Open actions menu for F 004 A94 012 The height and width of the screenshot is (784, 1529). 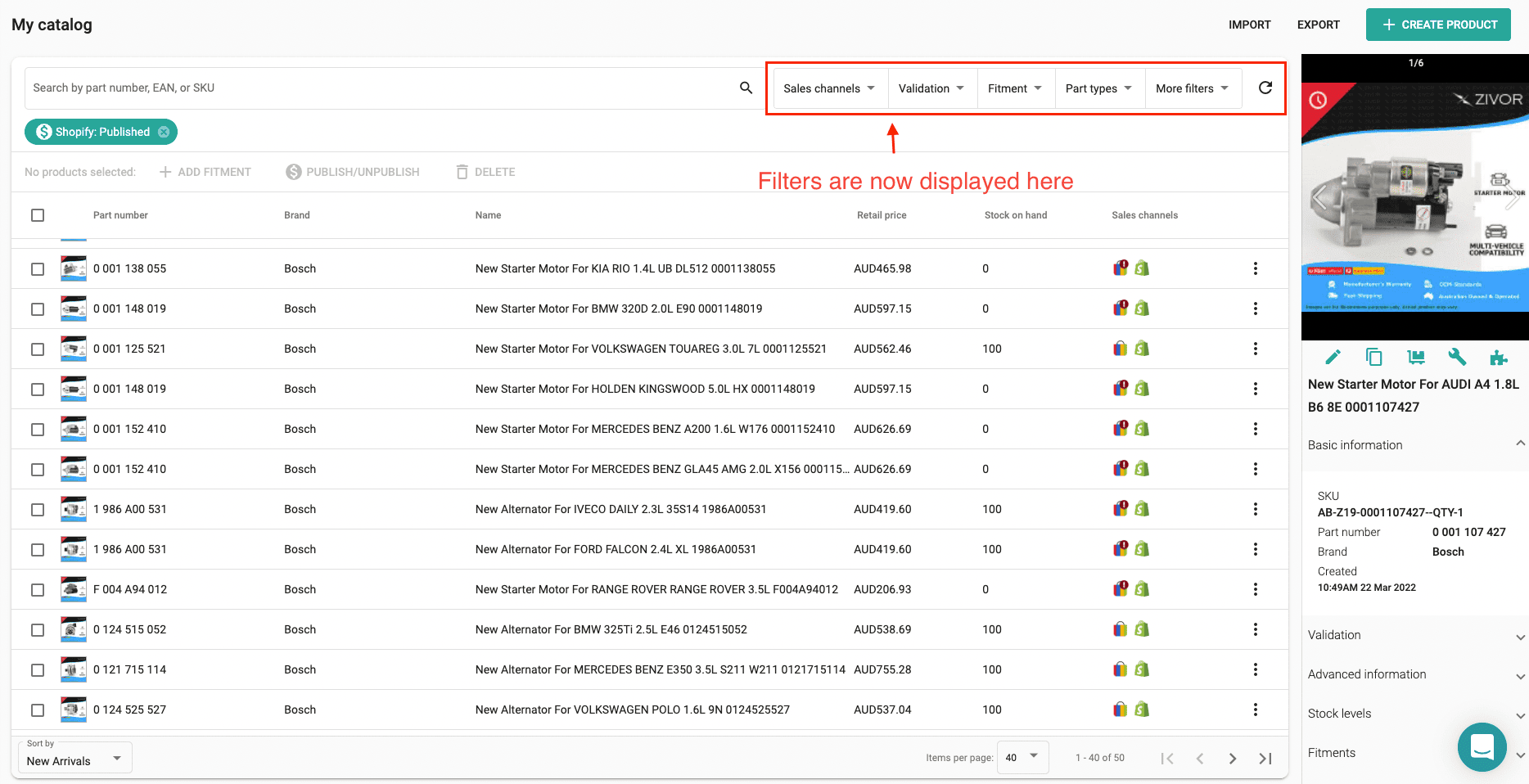pyautogui.click(x=1256, y=589)
